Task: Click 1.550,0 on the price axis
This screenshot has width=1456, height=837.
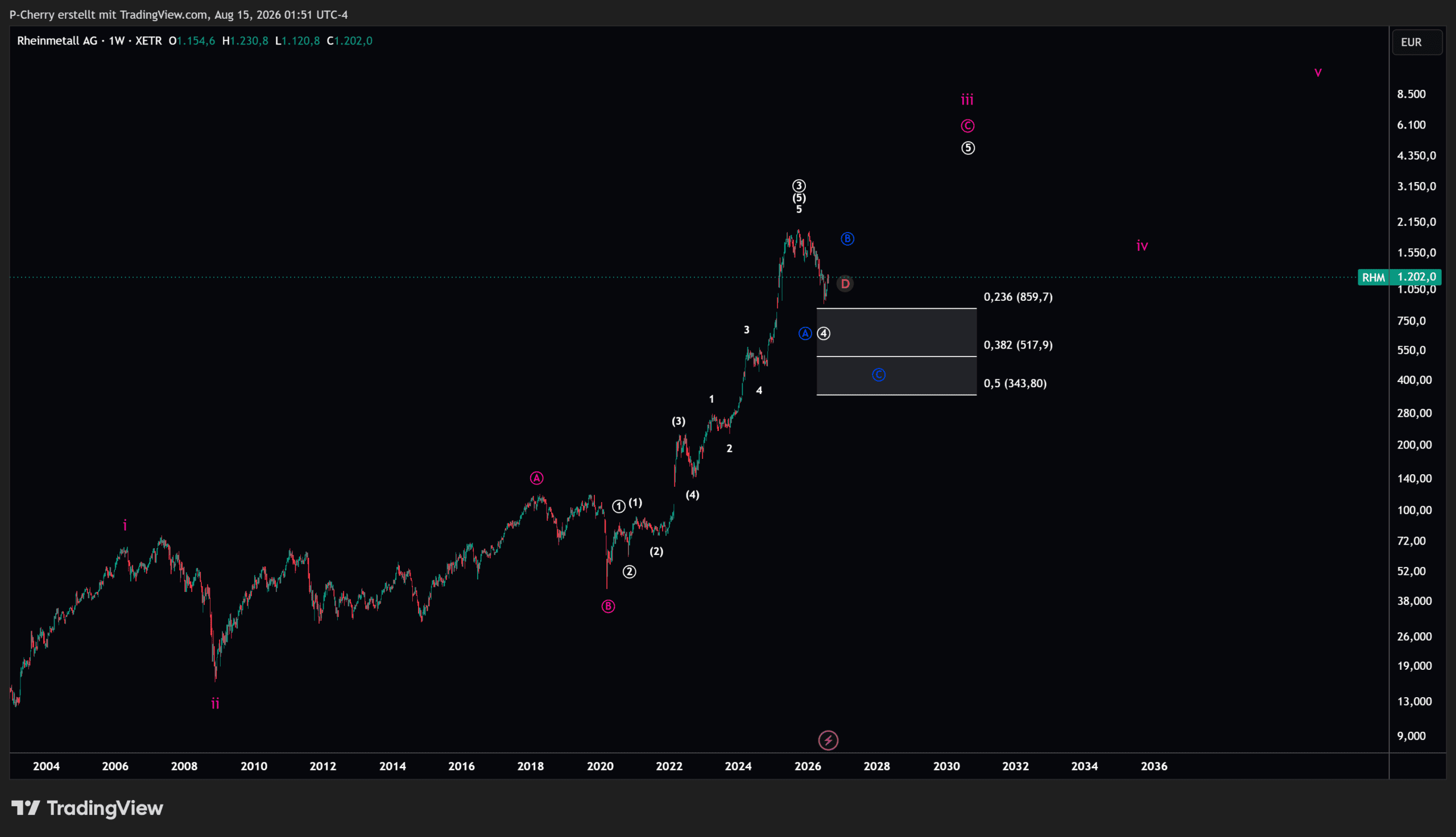Action: [x=1417, y=253]
